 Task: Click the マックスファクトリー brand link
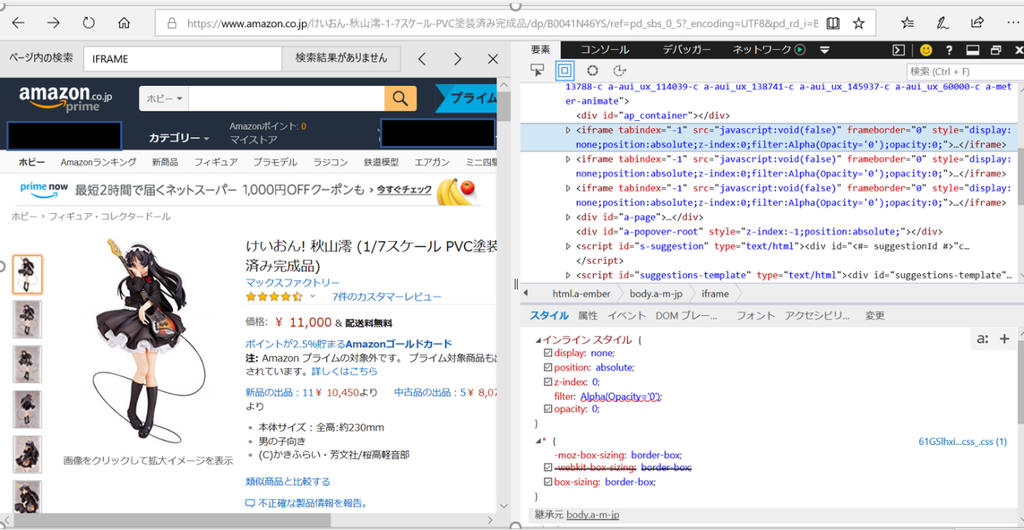click(x=293, y=283)
